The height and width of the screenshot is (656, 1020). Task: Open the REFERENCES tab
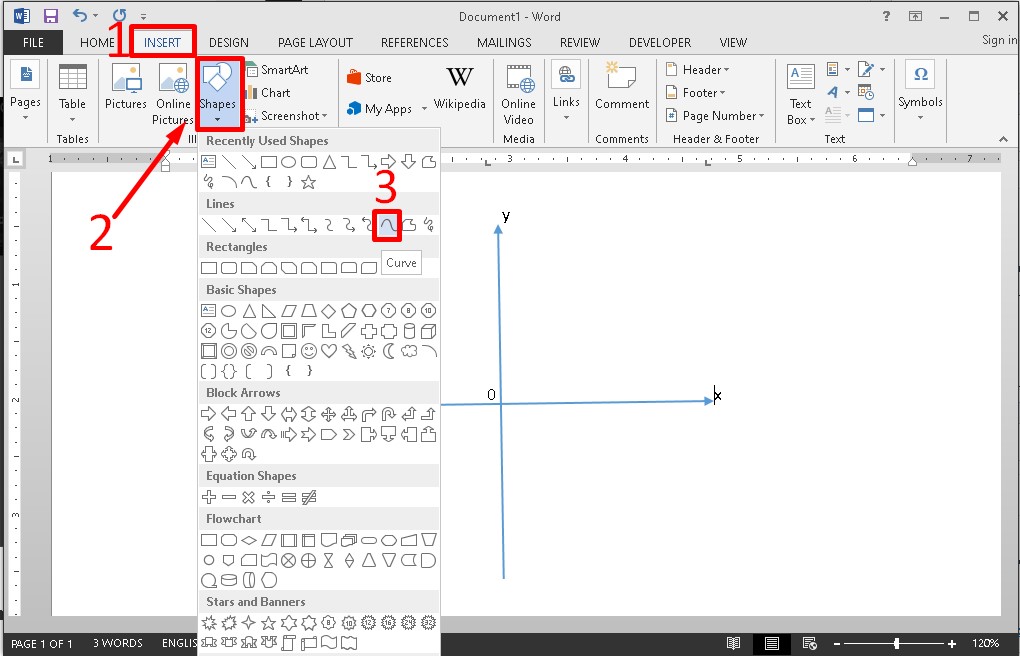[414, 43]
